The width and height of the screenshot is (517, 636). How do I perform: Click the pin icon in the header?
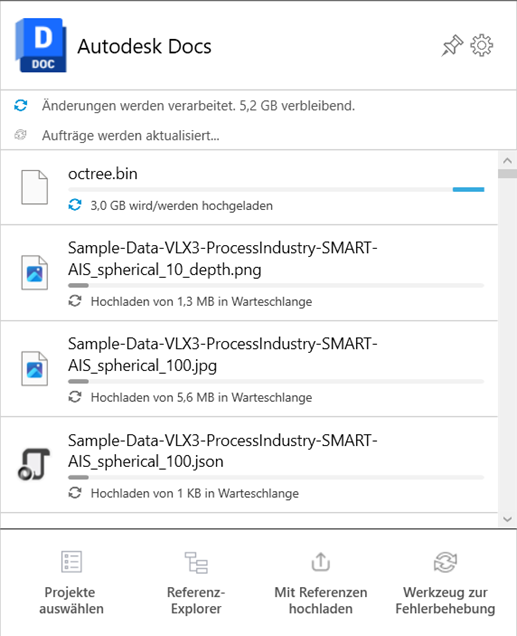coord(452,45)
